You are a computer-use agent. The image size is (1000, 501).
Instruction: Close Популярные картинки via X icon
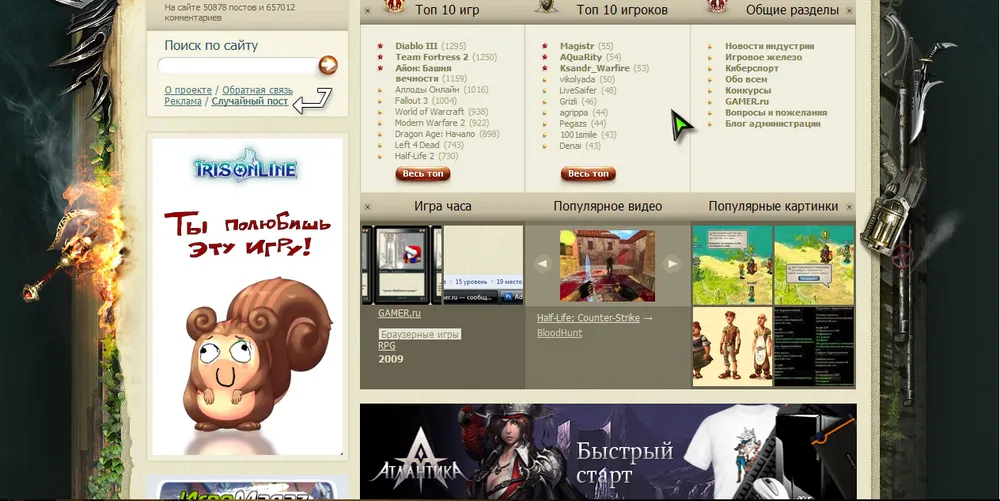click(x=849, y=207)
